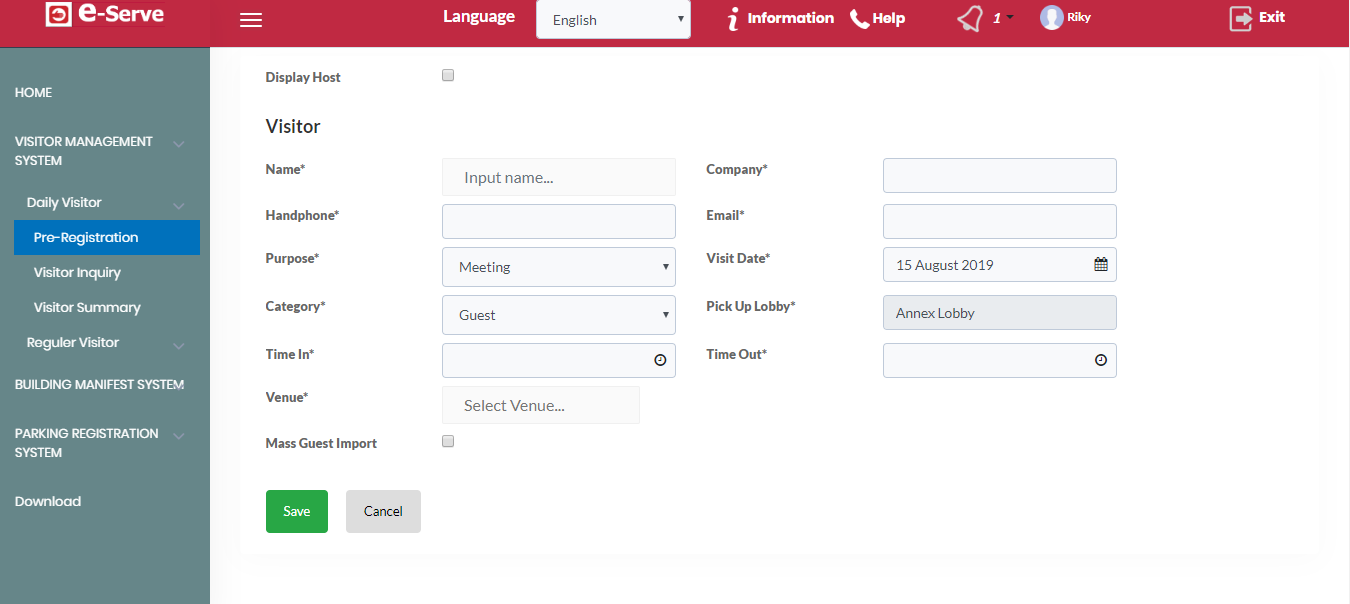Open the Category dropdown showing Guest
Viewport: 1350px width, 604px height.
[558, 315]
